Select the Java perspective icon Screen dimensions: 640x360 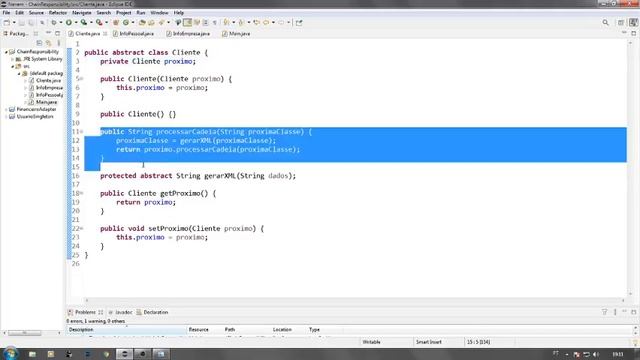click(x=633, y=22)
